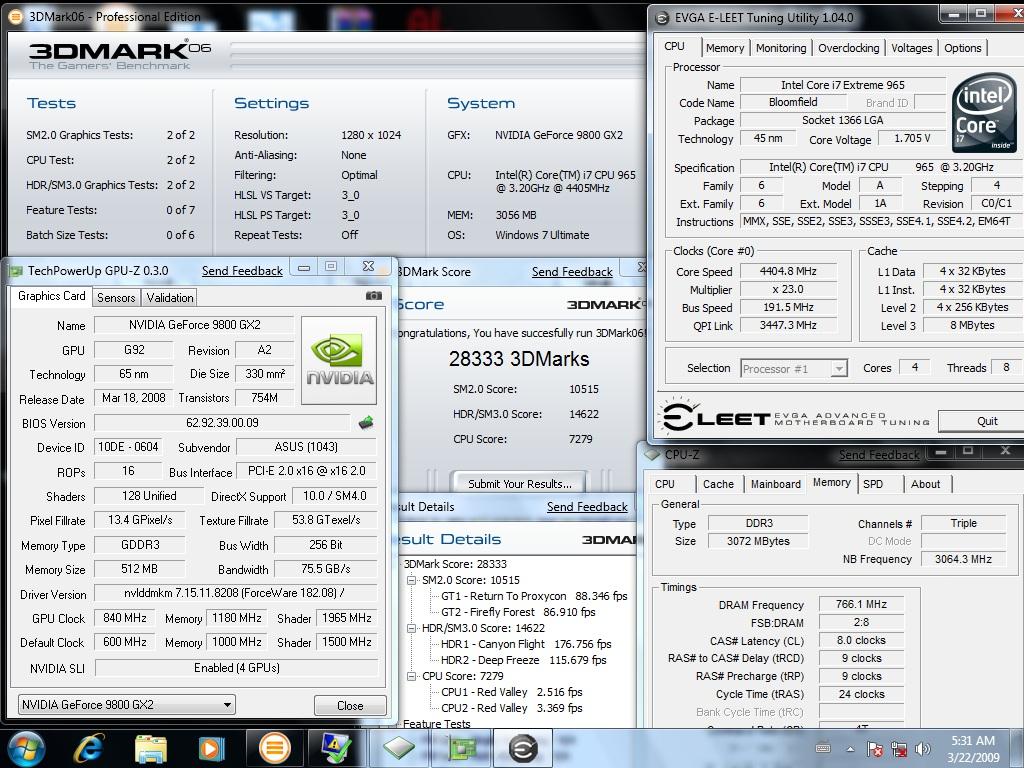Click the E-LEET title bar icon
The height and width of the screenshot is (768, 1025).
(x=662, y=18)
